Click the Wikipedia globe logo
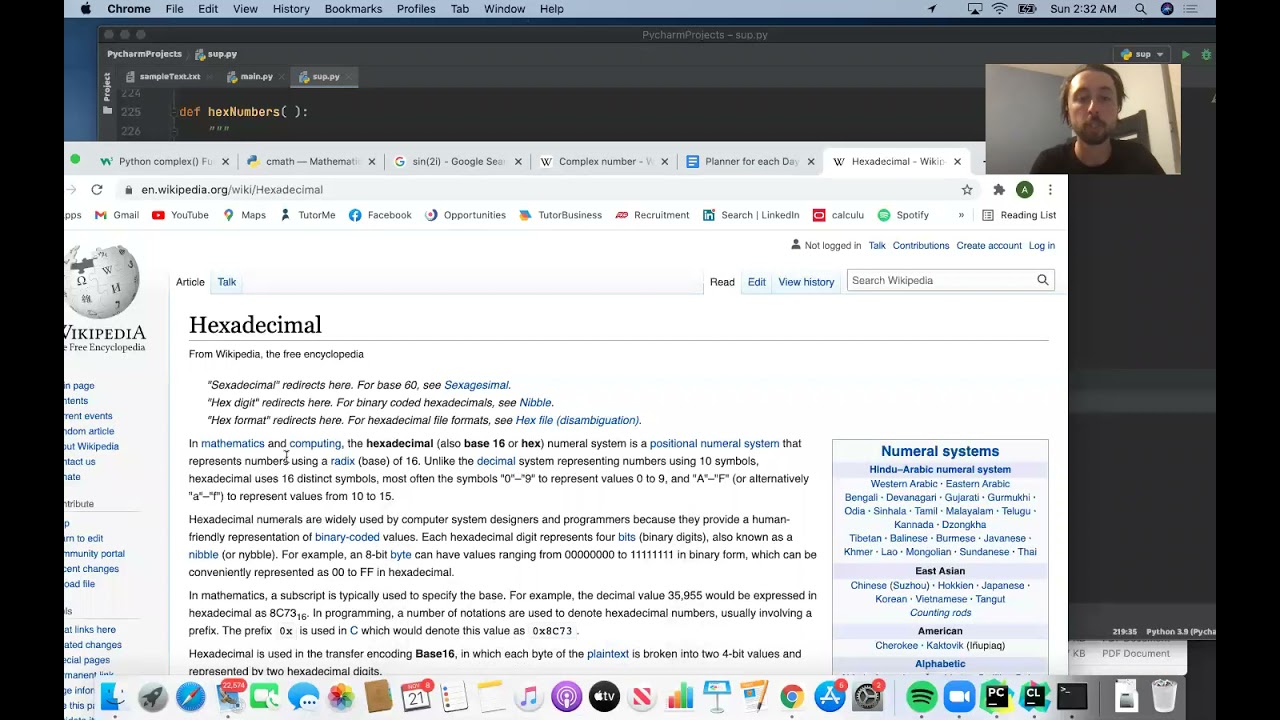Viewport: 1280px width, 720px height. pyautogui.click(x=104, y=284)
